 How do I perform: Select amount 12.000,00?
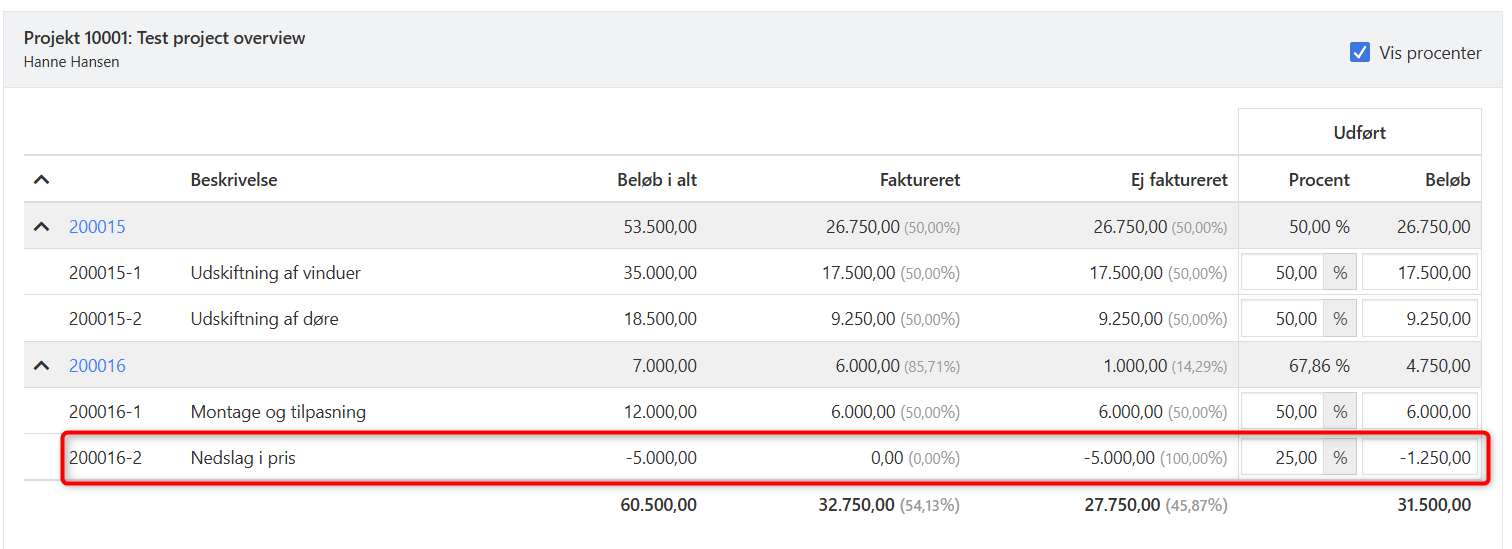click(660, 412)
